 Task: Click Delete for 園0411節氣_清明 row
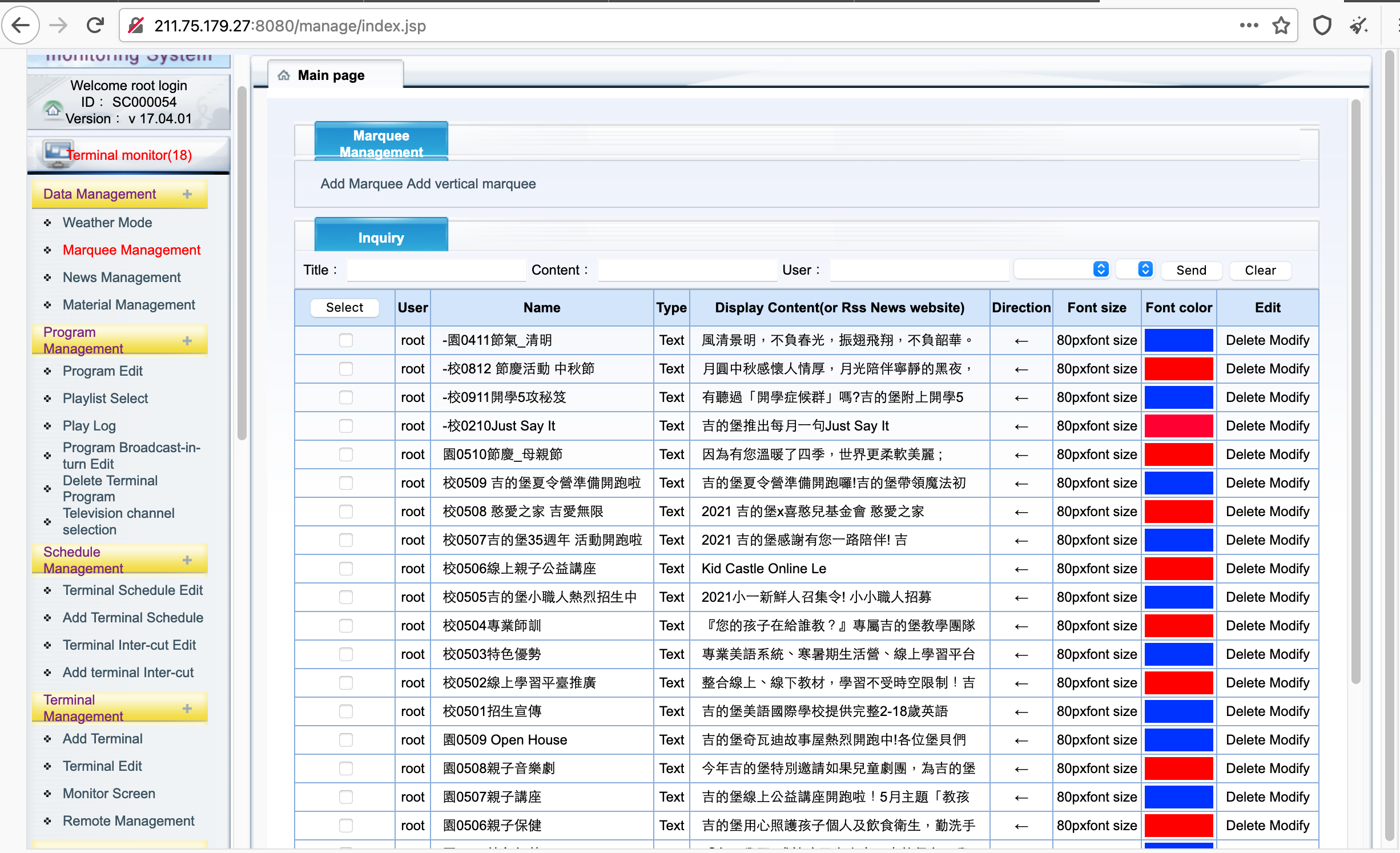point(1245,340)
